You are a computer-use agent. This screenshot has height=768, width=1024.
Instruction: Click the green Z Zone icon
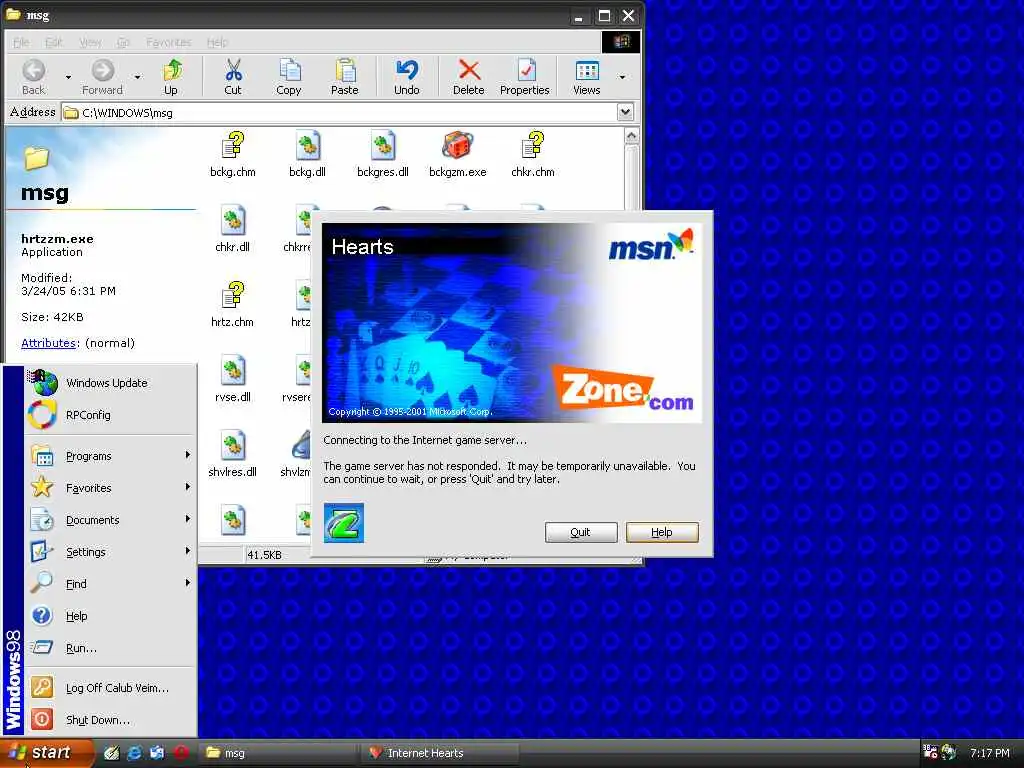point(344,522)
